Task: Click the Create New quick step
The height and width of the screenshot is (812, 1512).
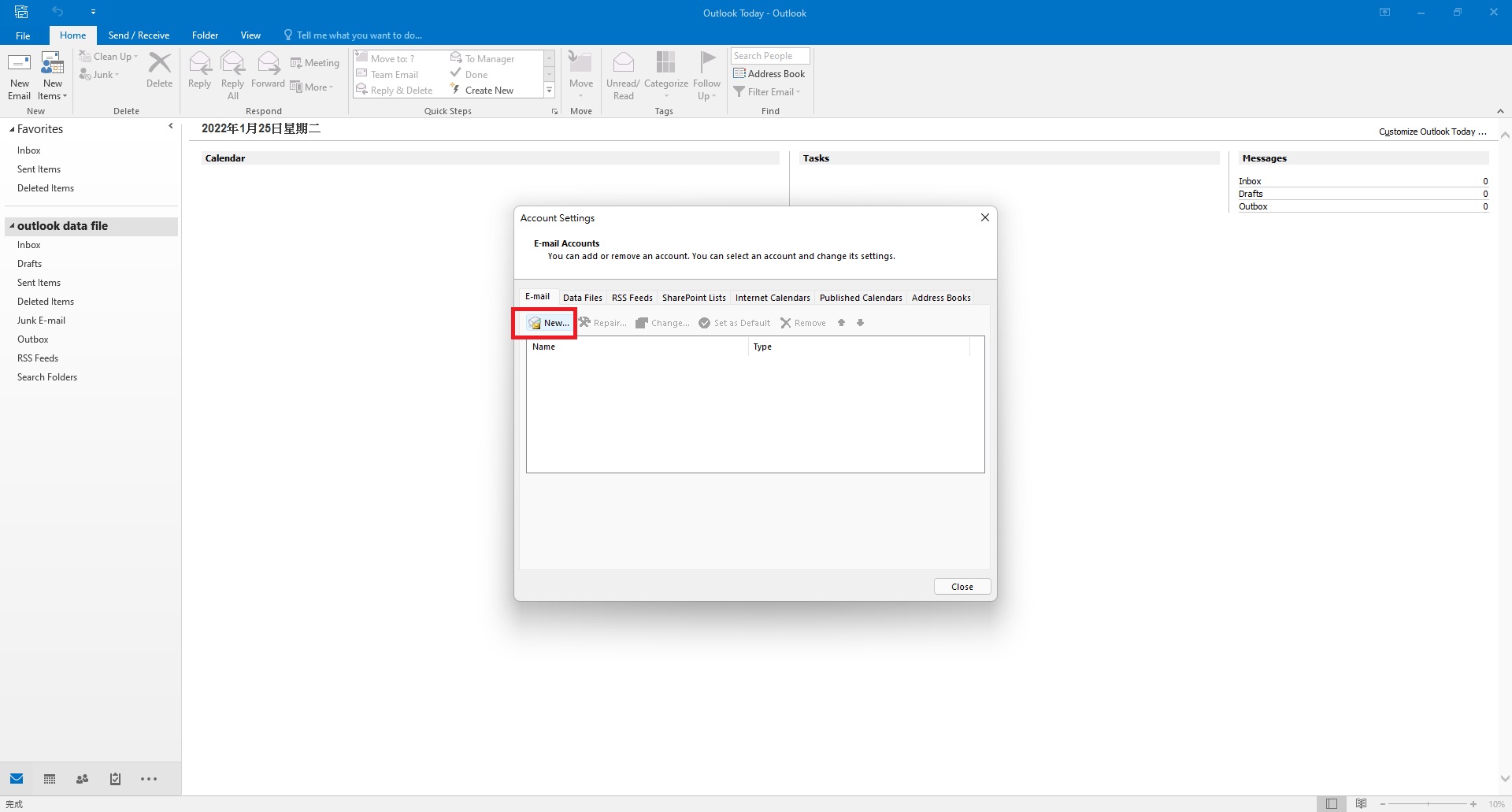Action: 482,90
